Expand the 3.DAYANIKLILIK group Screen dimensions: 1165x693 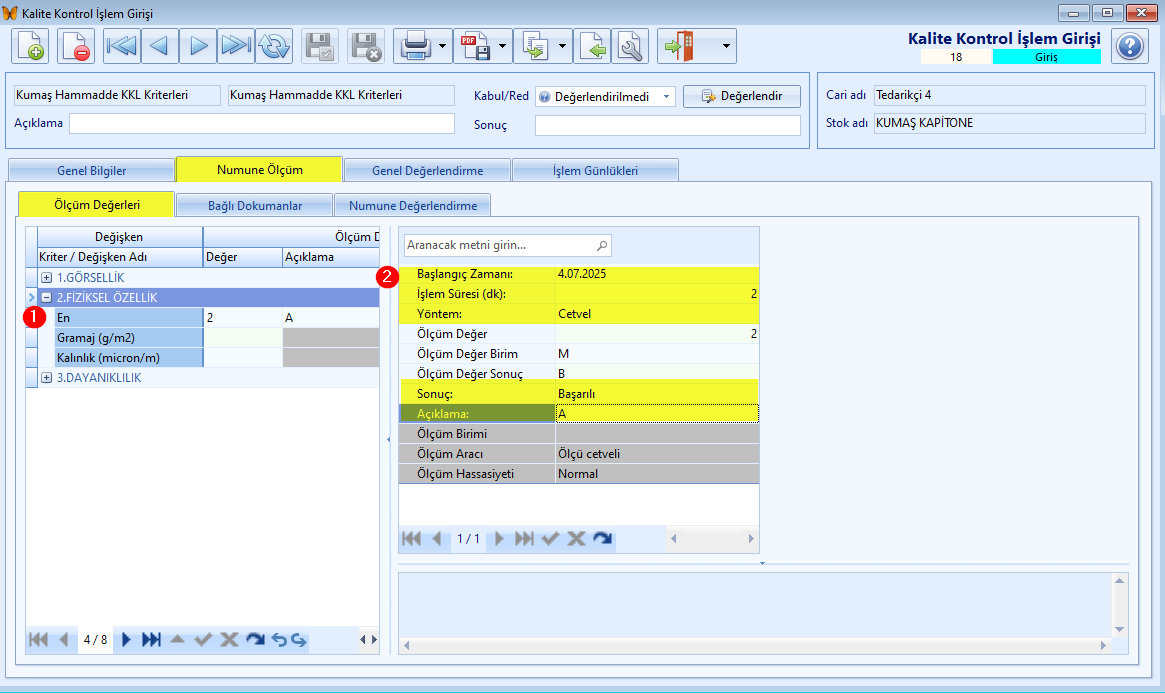[46, 378]
